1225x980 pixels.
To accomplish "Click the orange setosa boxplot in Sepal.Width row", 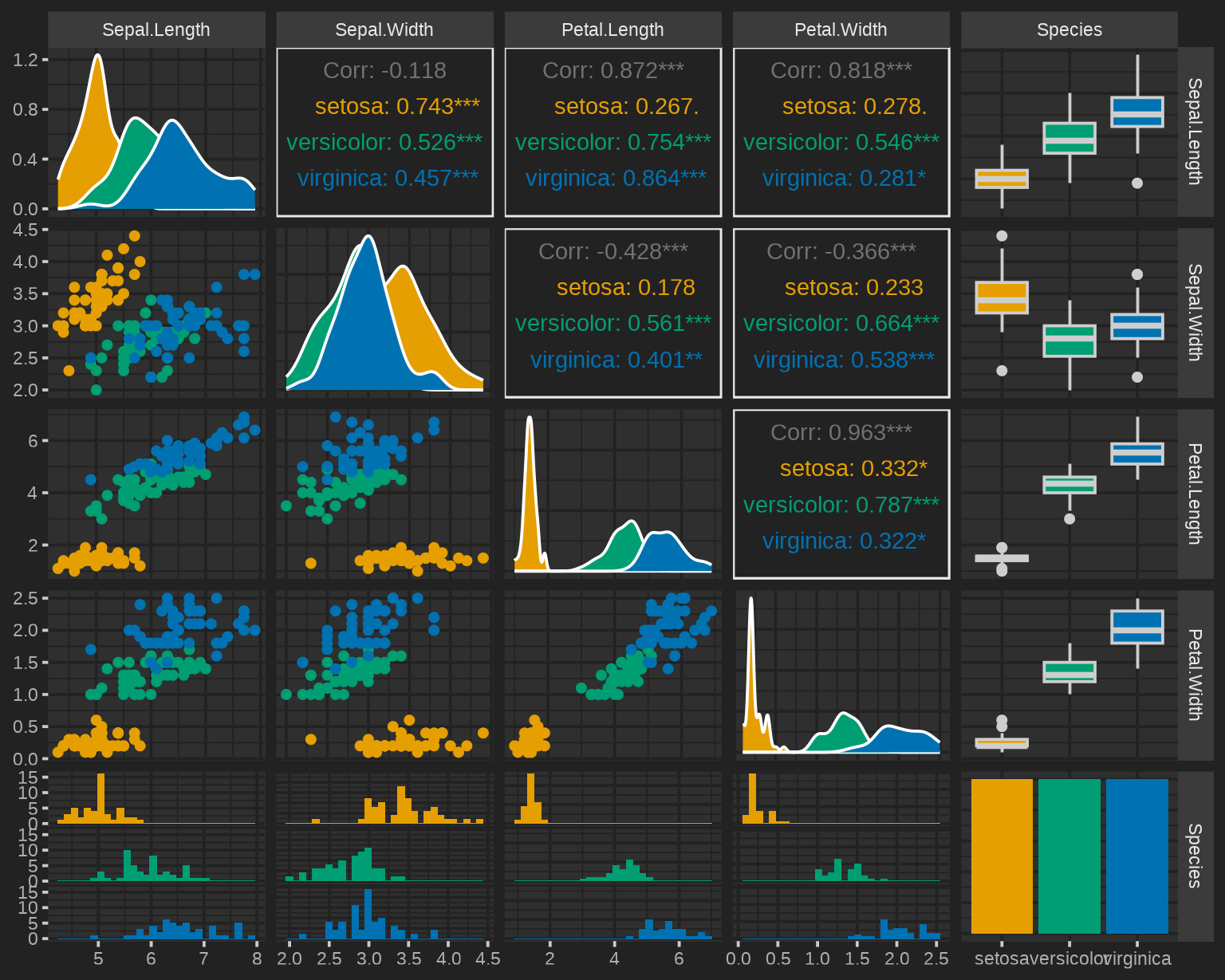I will (1002, 297).
